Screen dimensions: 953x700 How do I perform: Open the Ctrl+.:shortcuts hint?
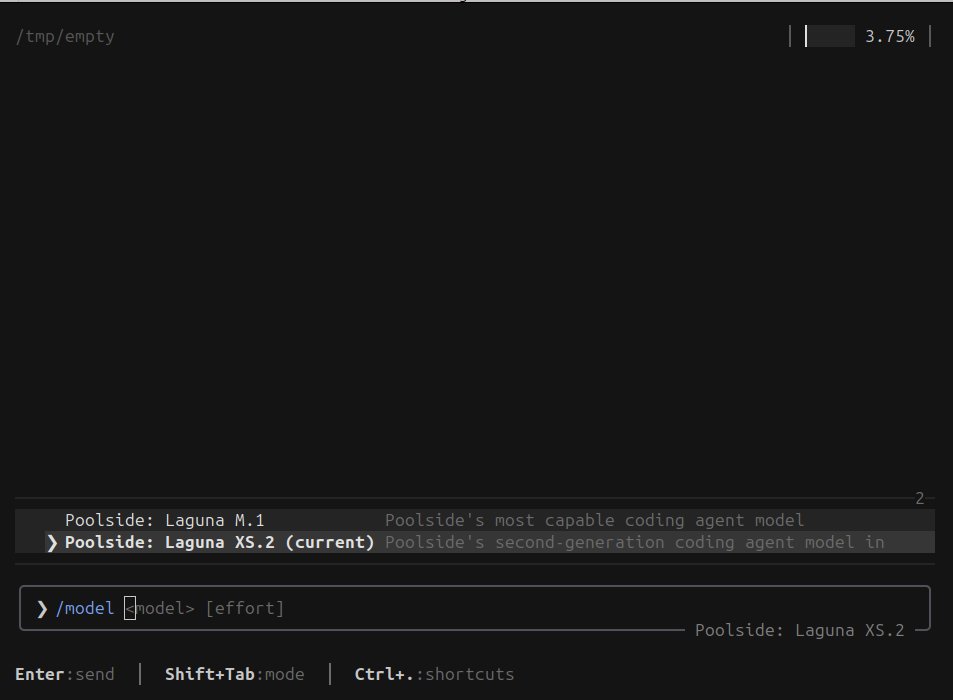click(x=434, y=674)
